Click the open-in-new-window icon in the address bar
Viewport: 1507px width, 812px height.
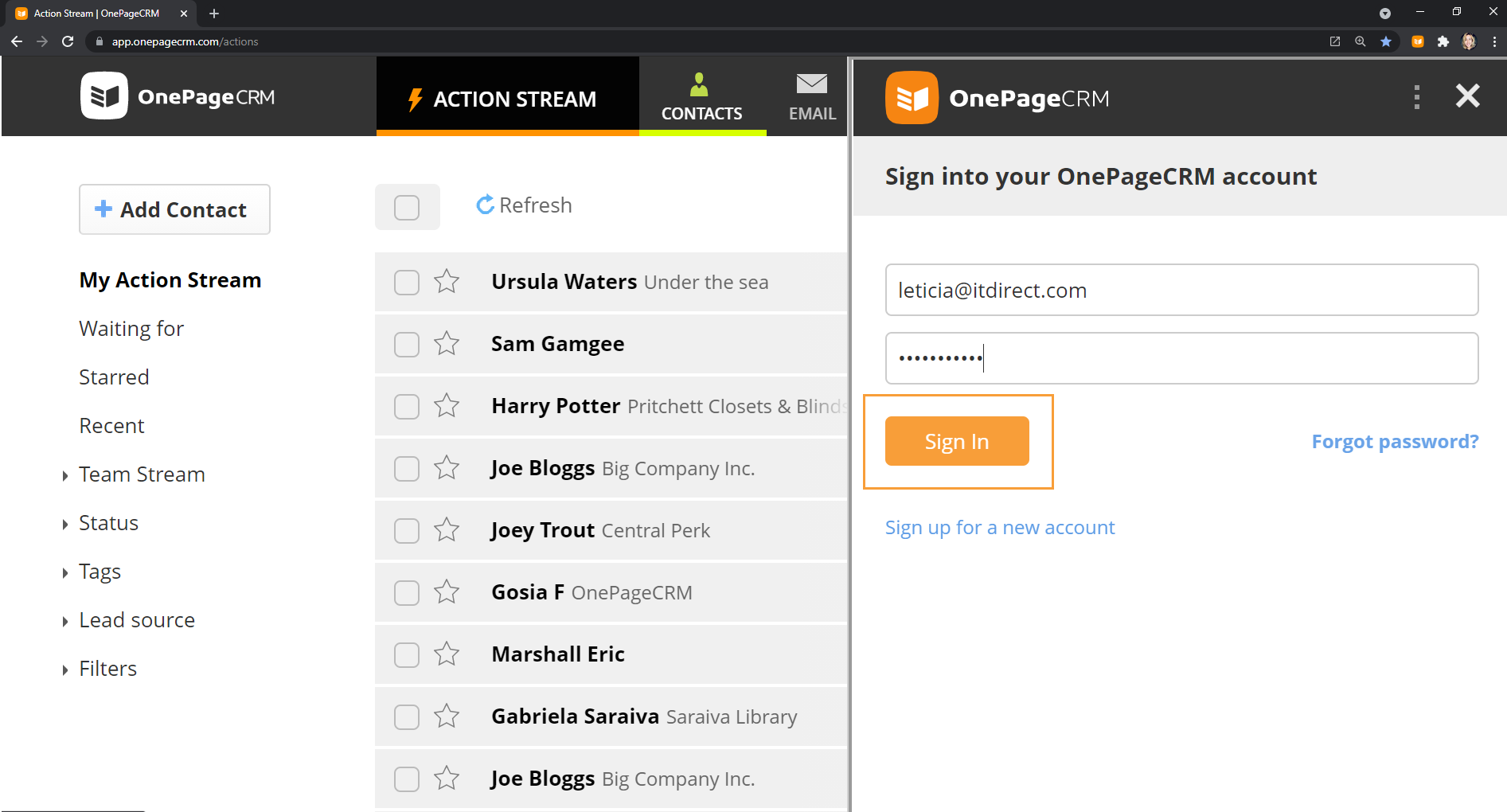point(1335,41)
